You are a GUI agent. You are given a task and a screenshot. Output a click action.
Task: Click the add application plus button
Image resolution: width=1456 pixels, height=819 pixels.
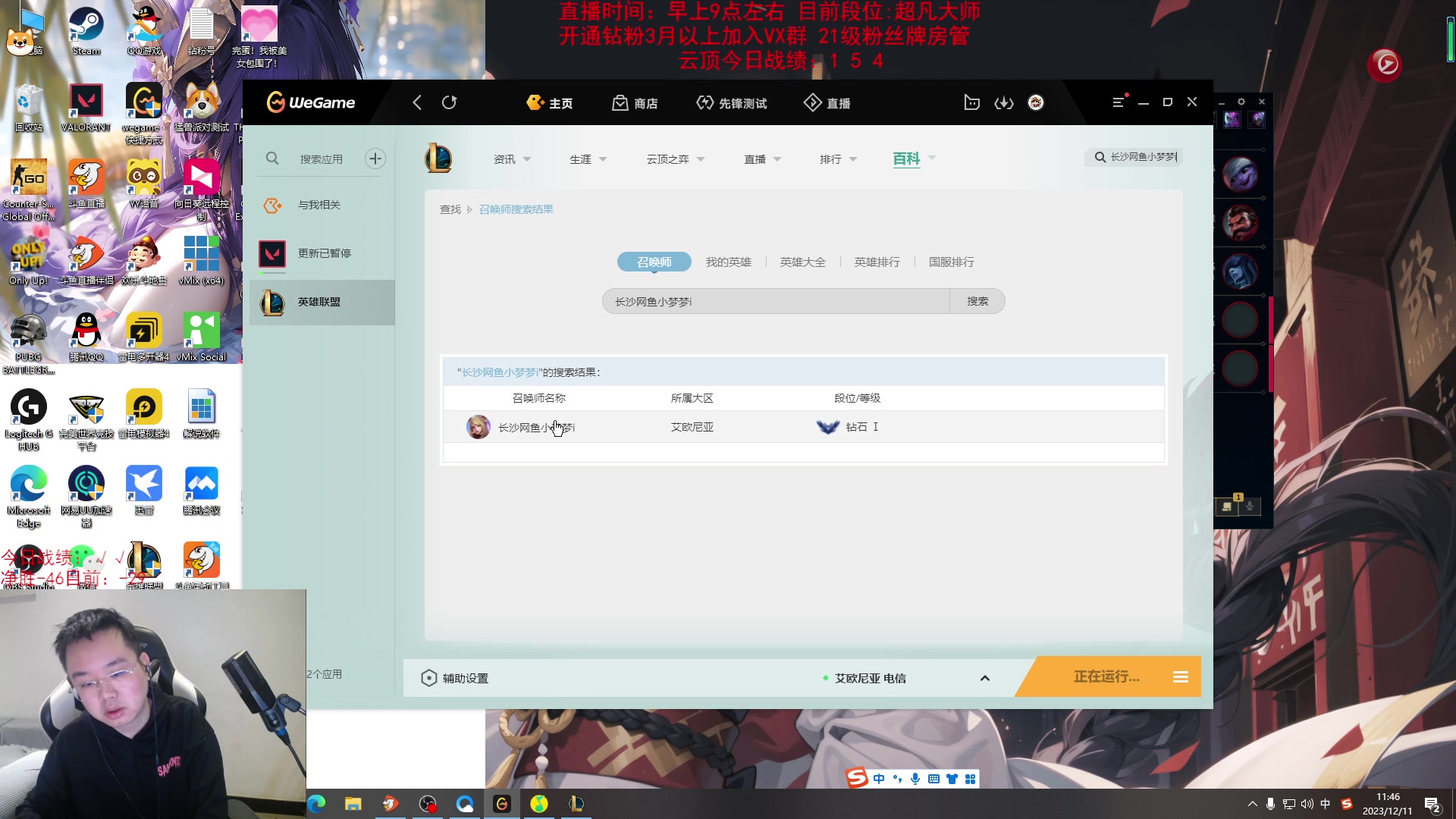(x=375, y=158)
